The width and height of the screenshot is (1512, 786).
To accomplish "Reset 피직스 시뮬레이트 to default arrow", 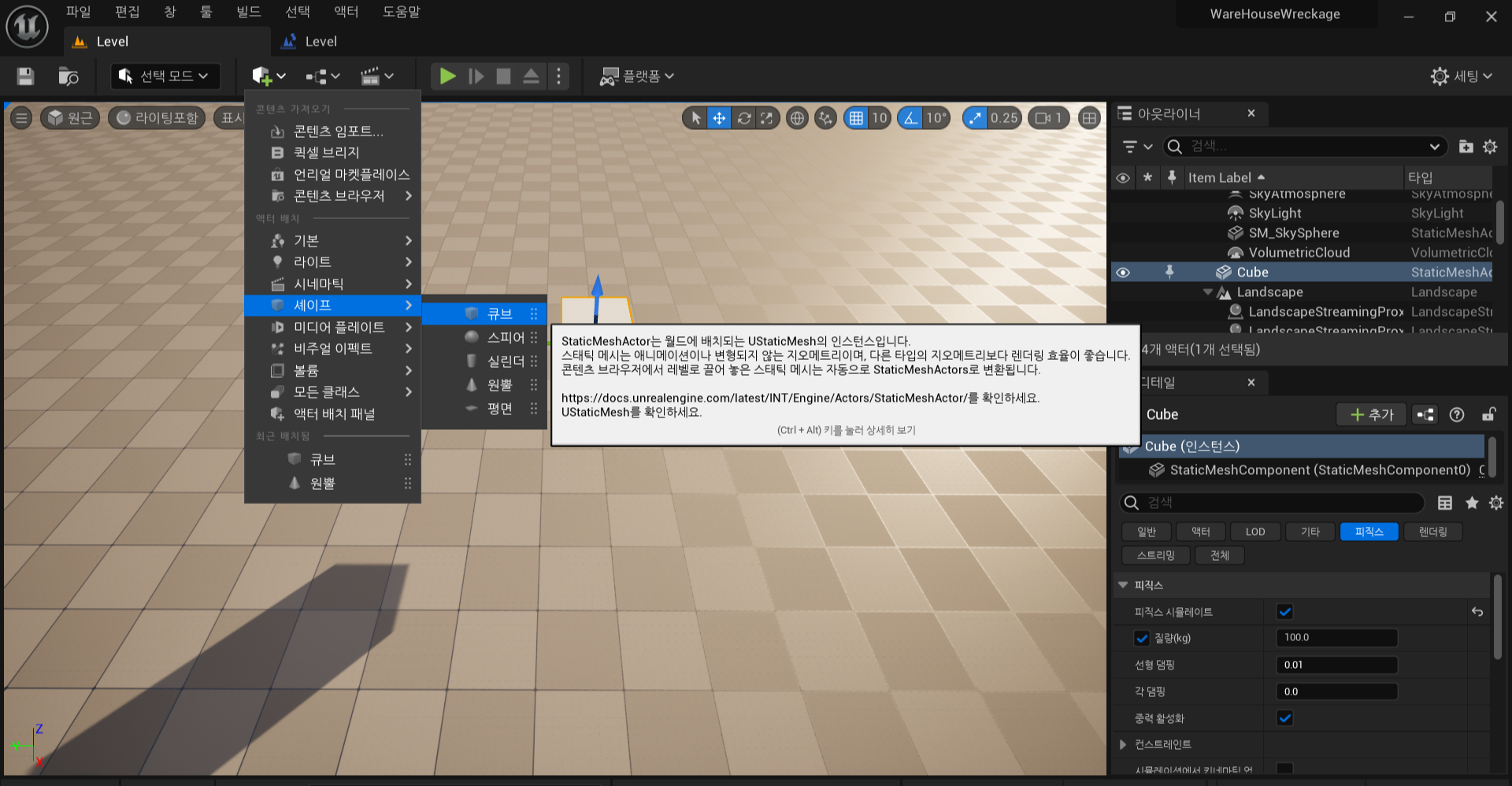I will 1477,612.
